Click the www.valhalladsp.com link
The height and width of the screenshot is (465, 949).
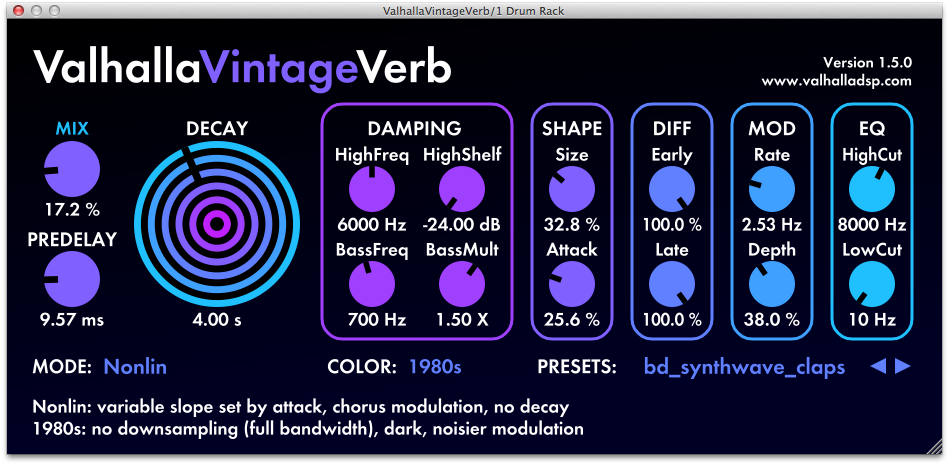836,82
